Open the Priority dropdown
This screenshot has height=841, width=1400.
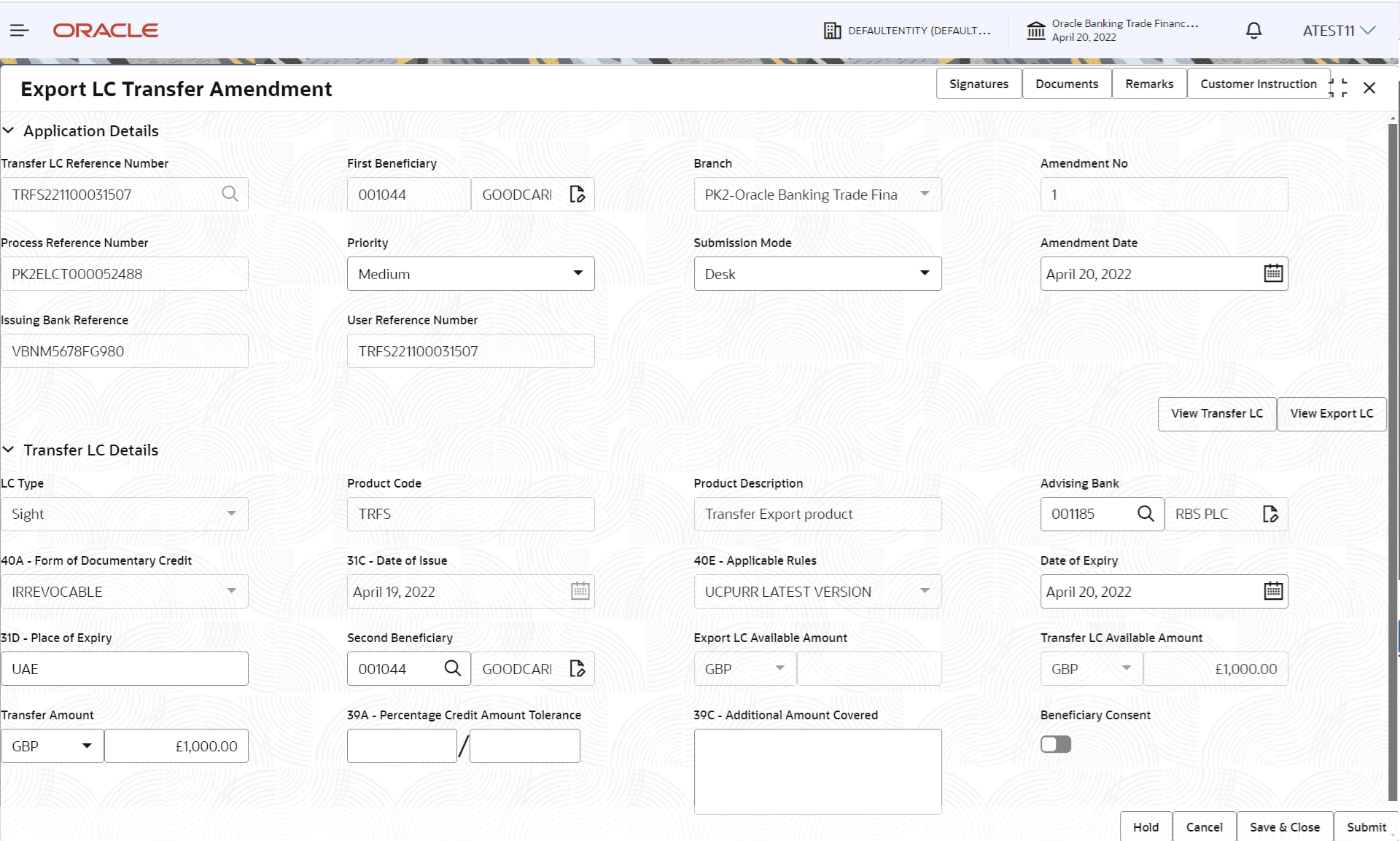[x=578, y=273]
